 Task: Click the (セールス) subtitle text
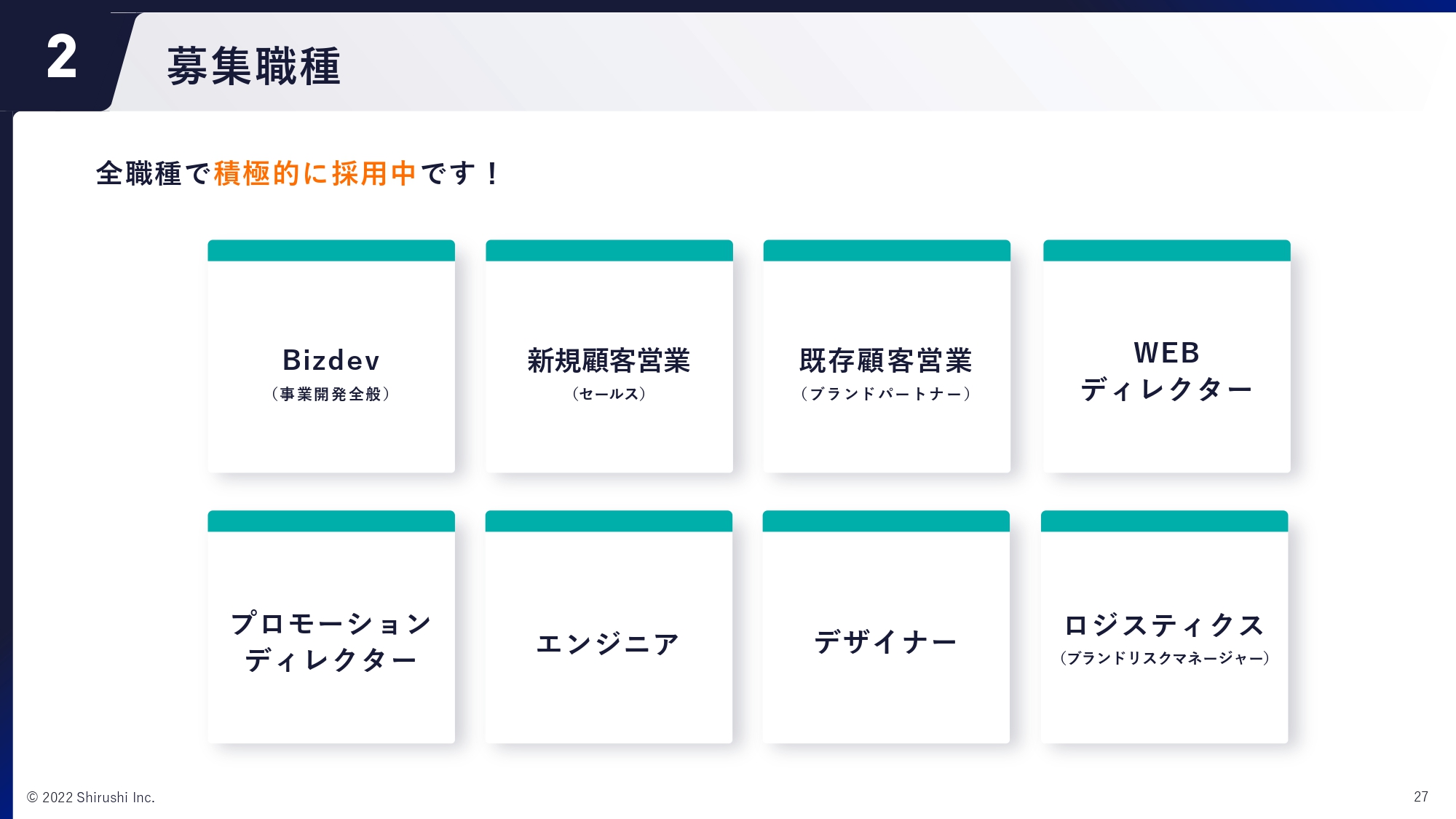pyautogui.click(x=609, y=394)
